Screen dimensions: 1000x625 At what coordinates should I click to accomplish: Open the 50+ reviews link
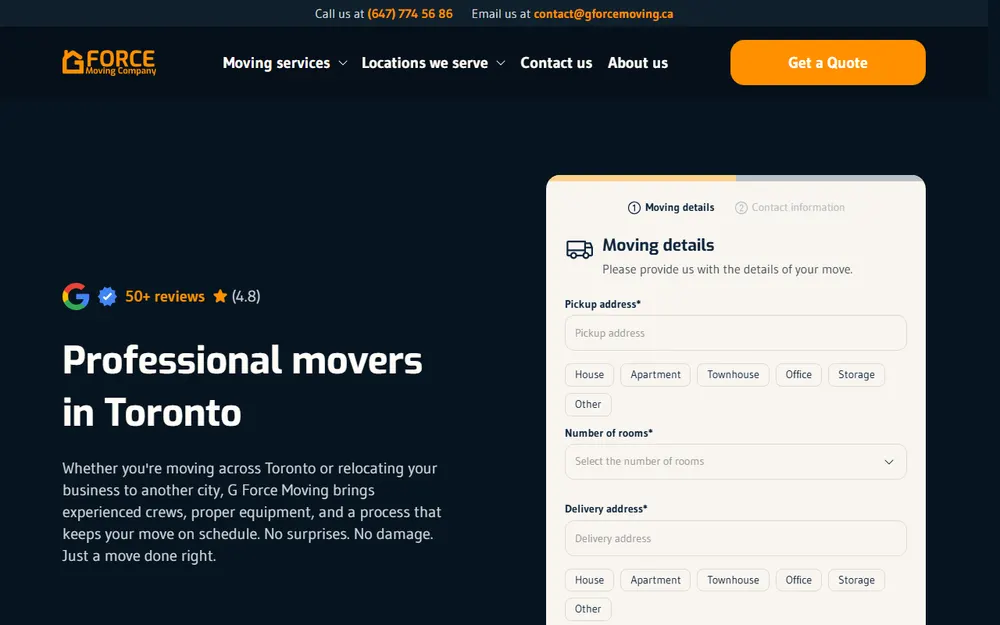[x=165, y=296]
